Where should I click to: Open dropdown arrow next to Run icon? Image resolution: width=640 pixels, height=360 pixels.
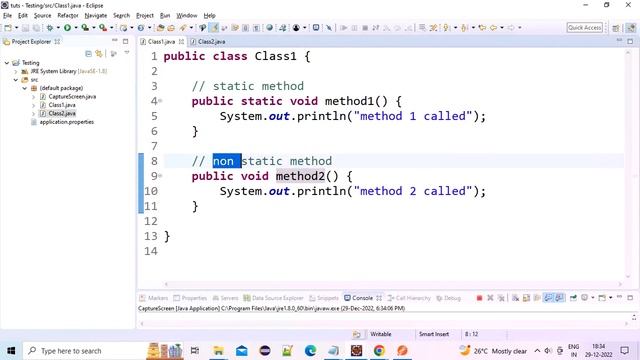[x=76, y=28]
